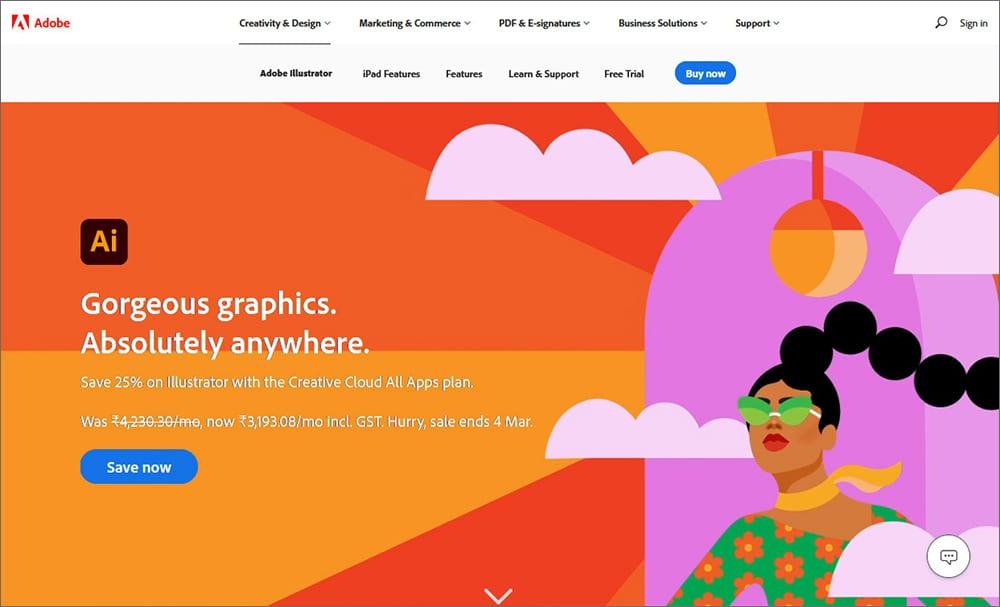Open the PDF & E-signatures dropdown
Screen dimensions: 1000x607
pos(544,23)
